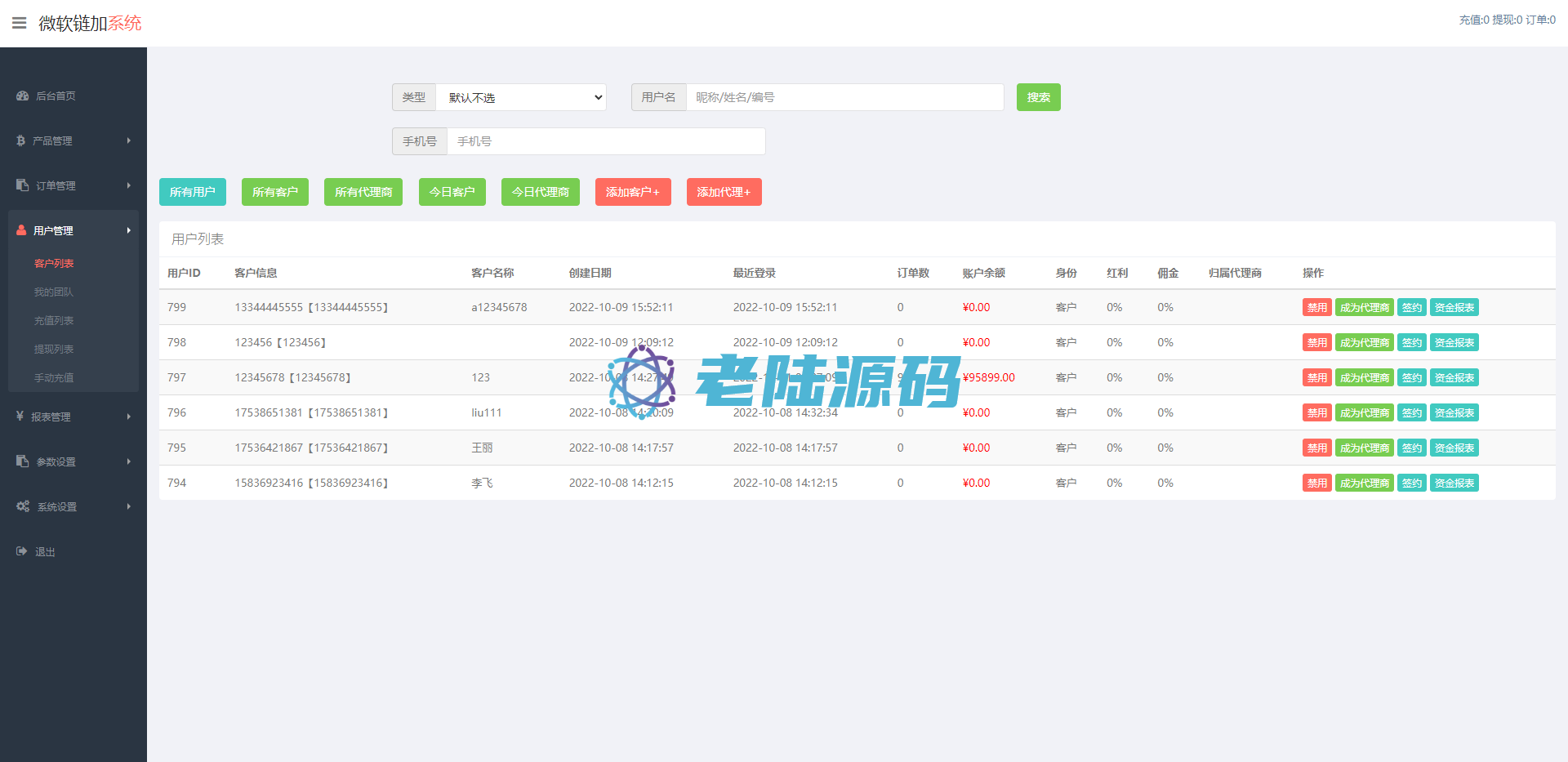Open the 类型 dropdown selector
Screen dimensions: 1568x762
[521, 97]
